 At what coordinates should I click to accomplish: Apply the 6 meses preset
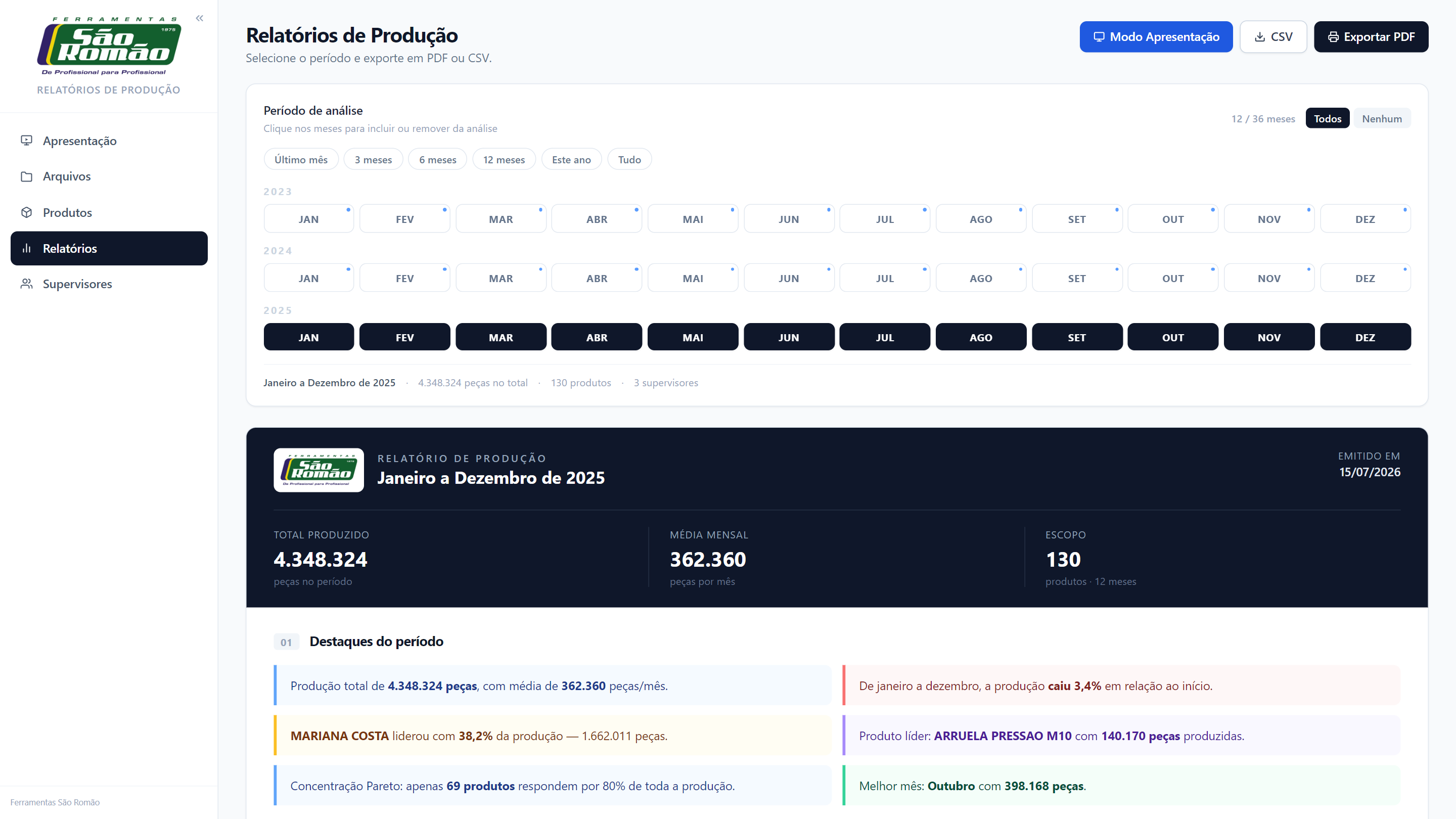point(437,159)
